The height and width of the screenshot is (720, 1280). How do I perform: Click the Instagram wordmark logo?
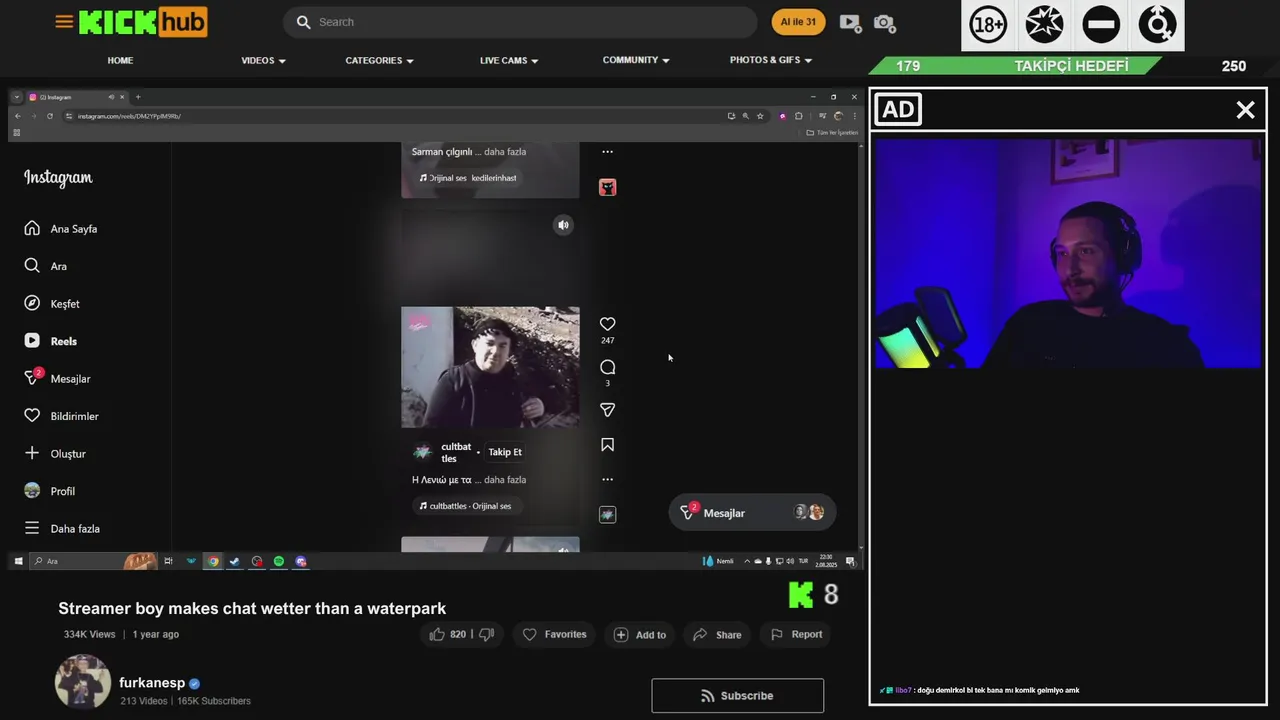(x=58, y=178)
